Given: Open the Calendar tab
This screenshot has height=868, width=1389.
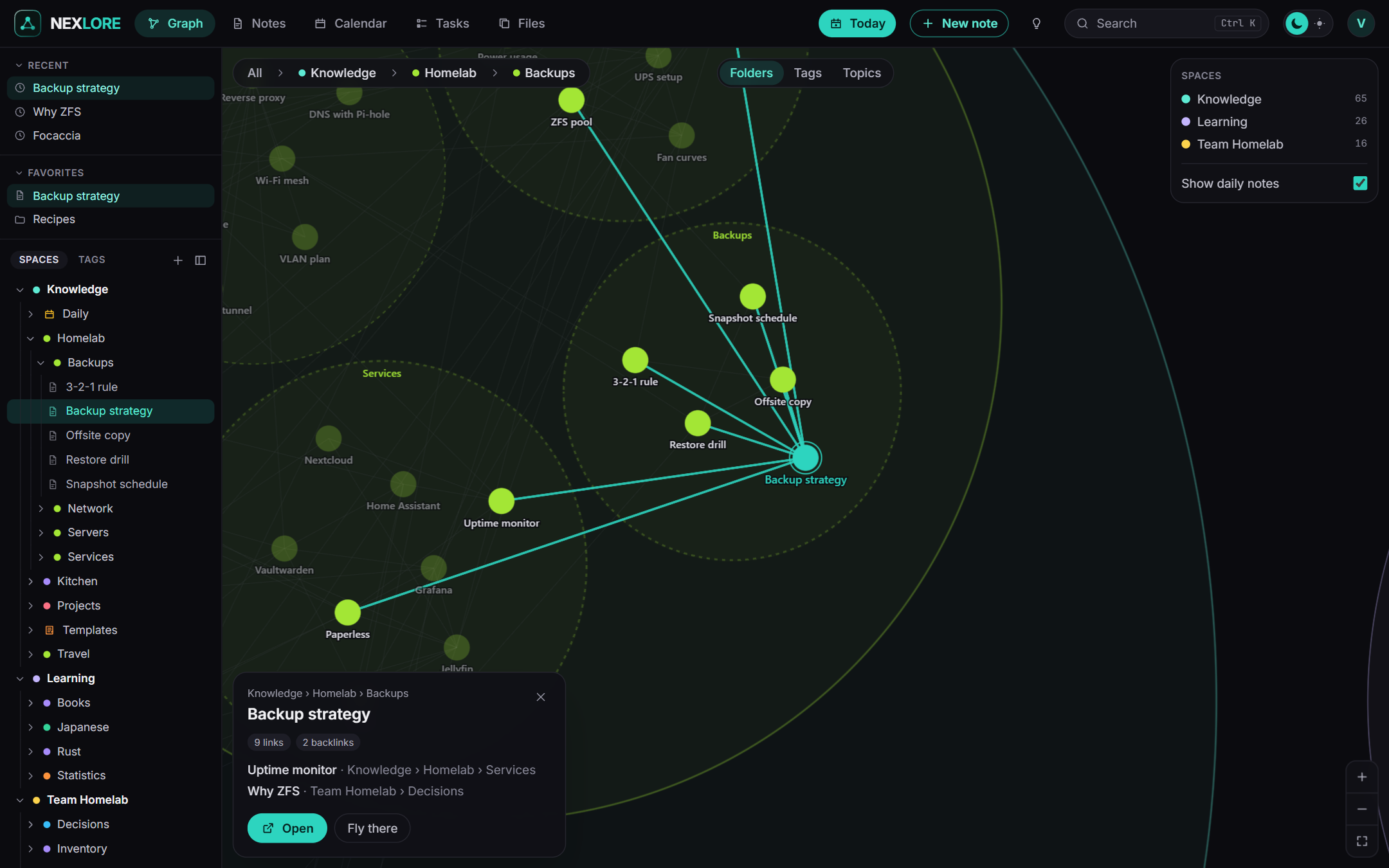Looking at the screenshot, I should (x=351, y=24).
